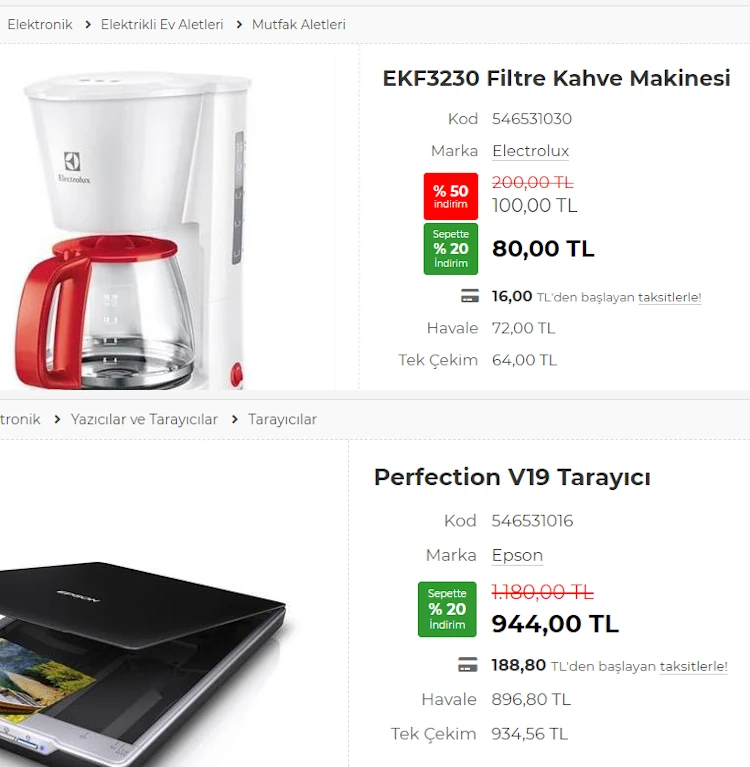Screen dimensions: 750x767
Task: Click chevron arrow before Mutfak Aletleri
Action: click(x=239, y=24)
